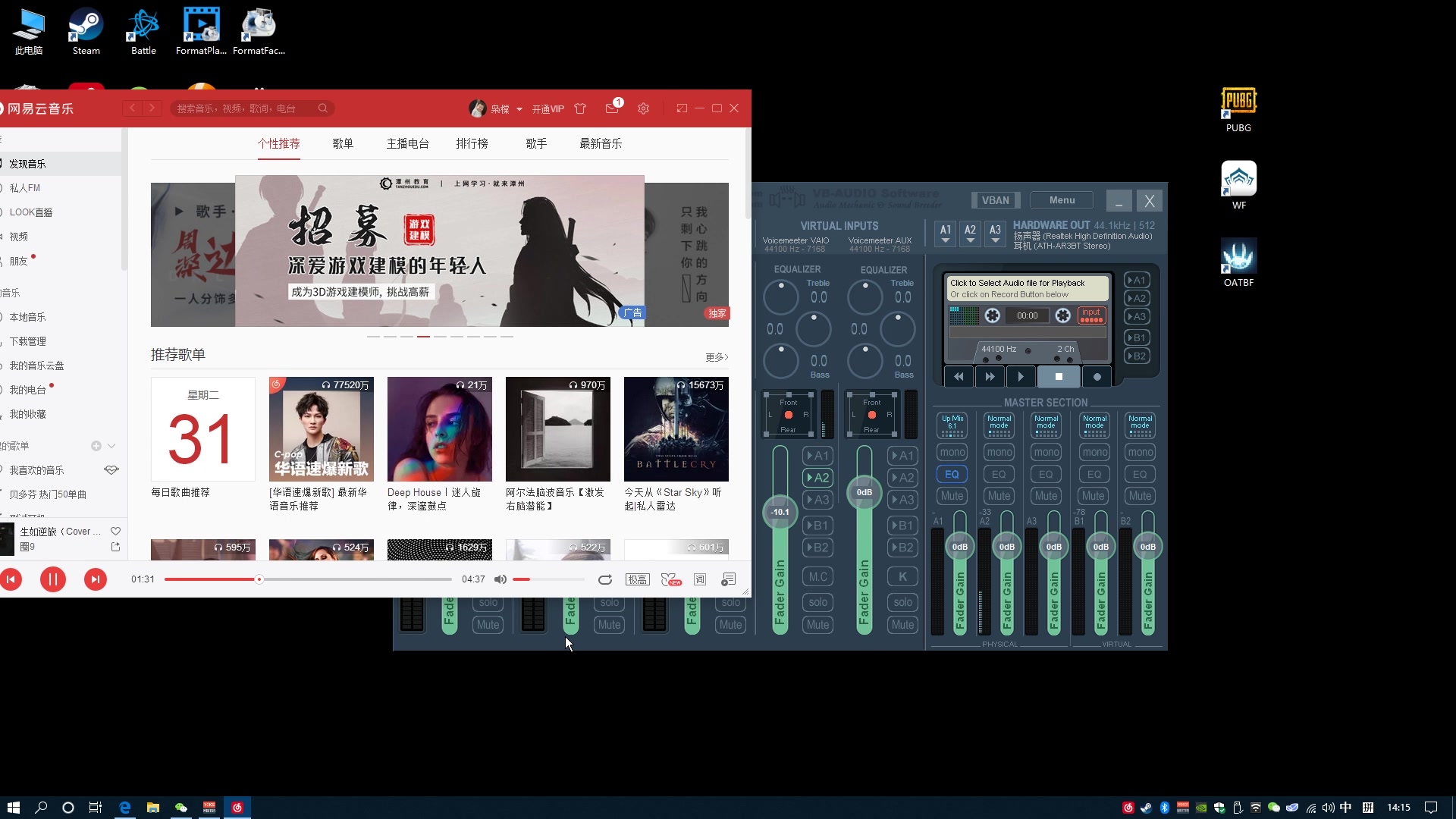Mute NetEase volume via speaker icon
1456x819 pixels.
500,579
